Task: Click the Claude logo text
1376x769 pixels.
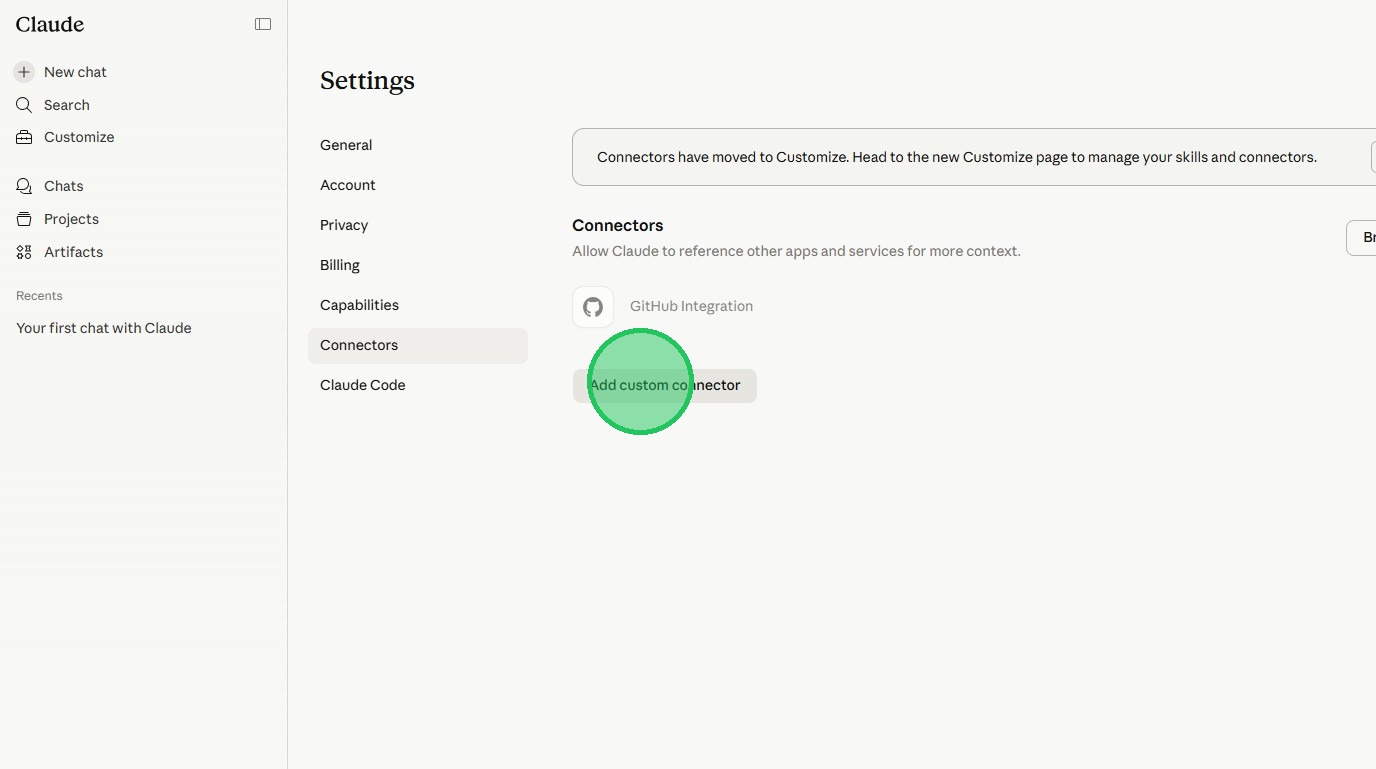Action: point(50,24)
